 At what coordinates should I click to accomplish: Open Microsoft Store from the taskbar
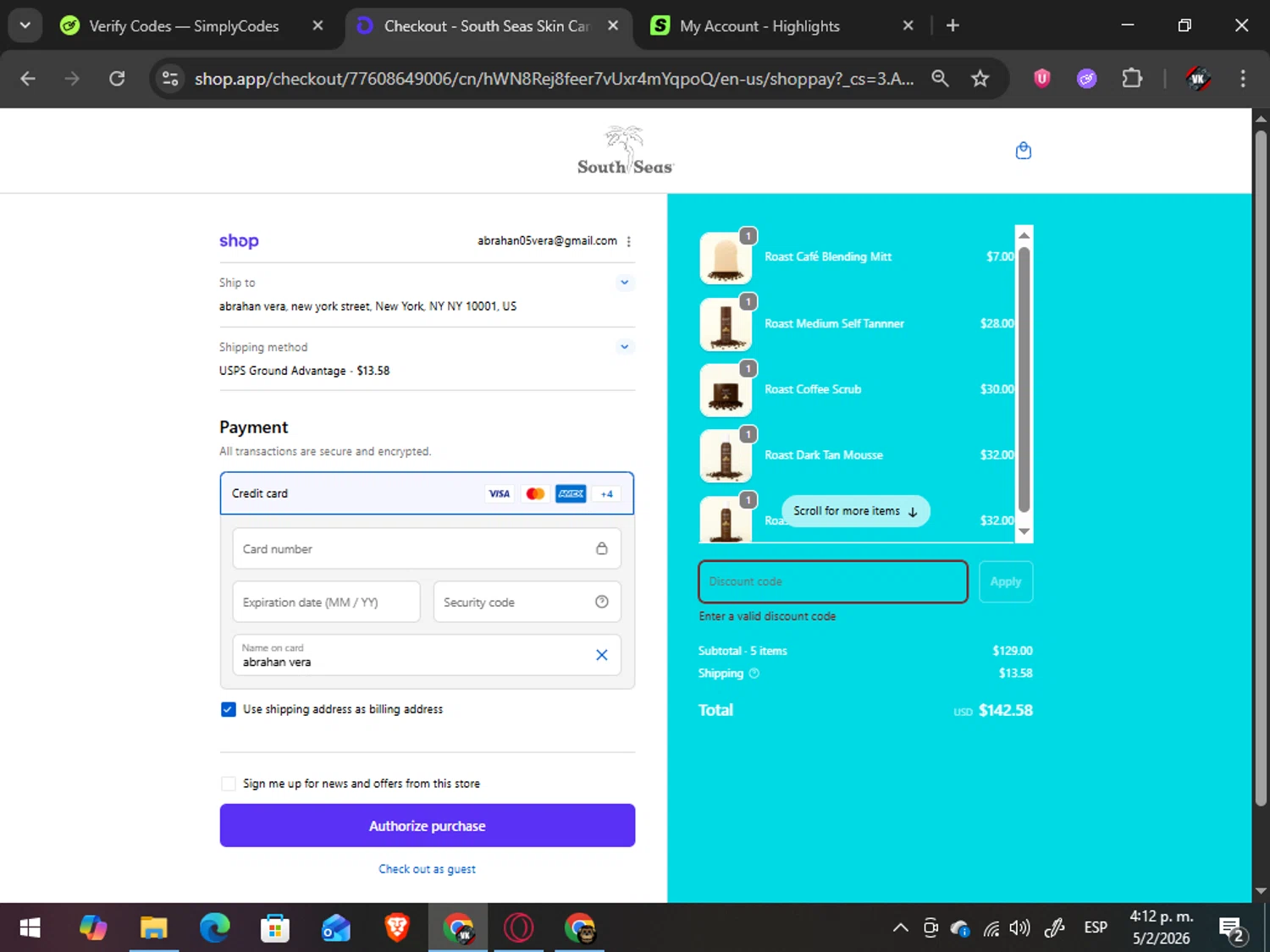coord(275,928)
